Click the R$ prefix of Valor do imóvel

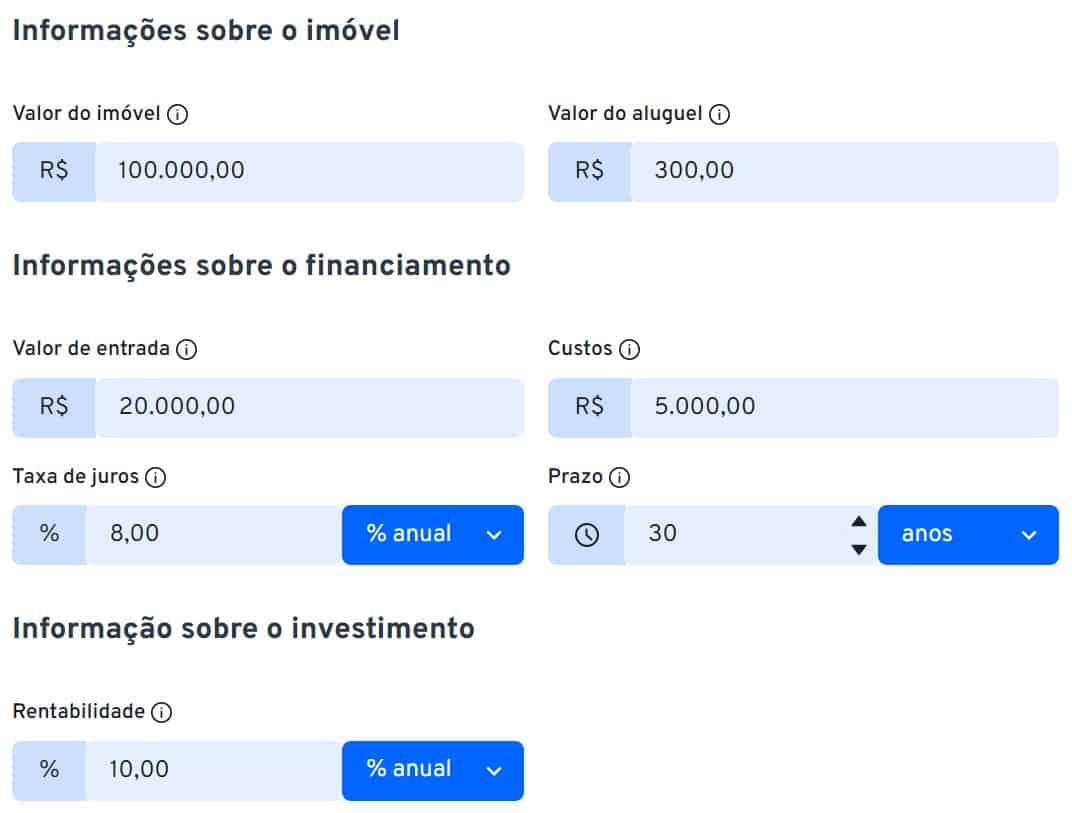[53, 171]
